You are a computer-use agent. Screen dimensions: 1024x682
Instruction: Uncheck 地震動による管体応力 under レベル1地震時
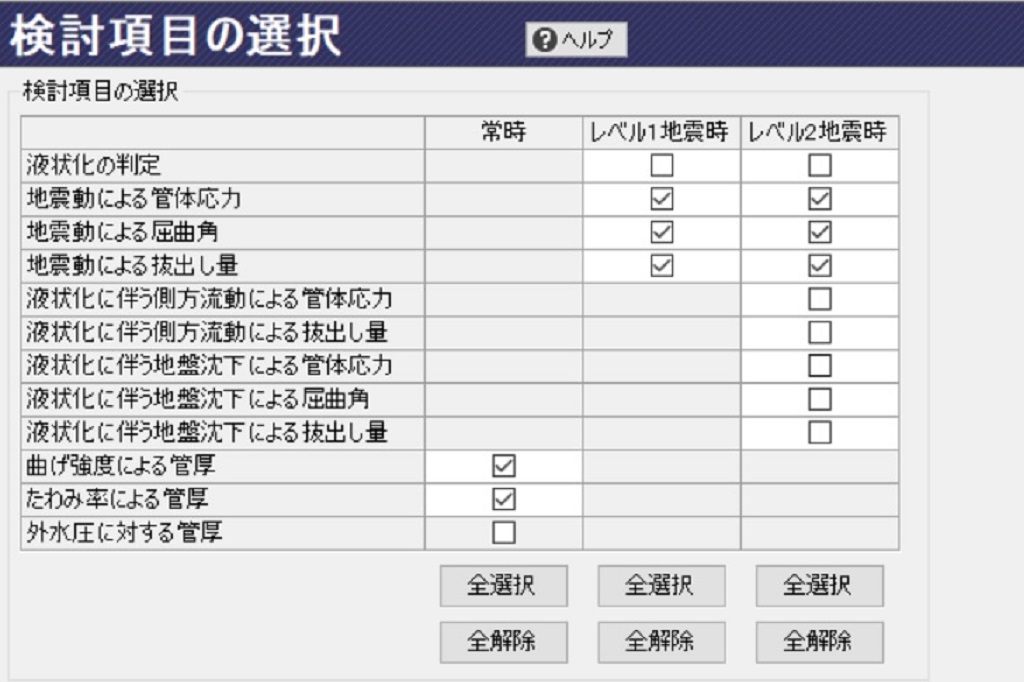pyautogui.click(x=662, y=199)
